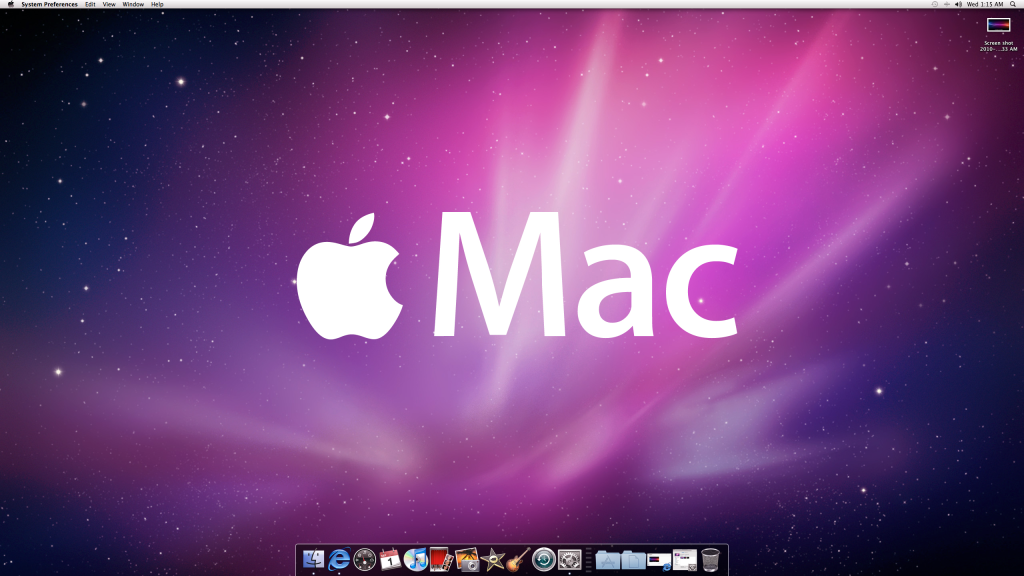Viewport: 1024px width, 576px height.
Task: Open the Apple menu
Action: point(10,4)
